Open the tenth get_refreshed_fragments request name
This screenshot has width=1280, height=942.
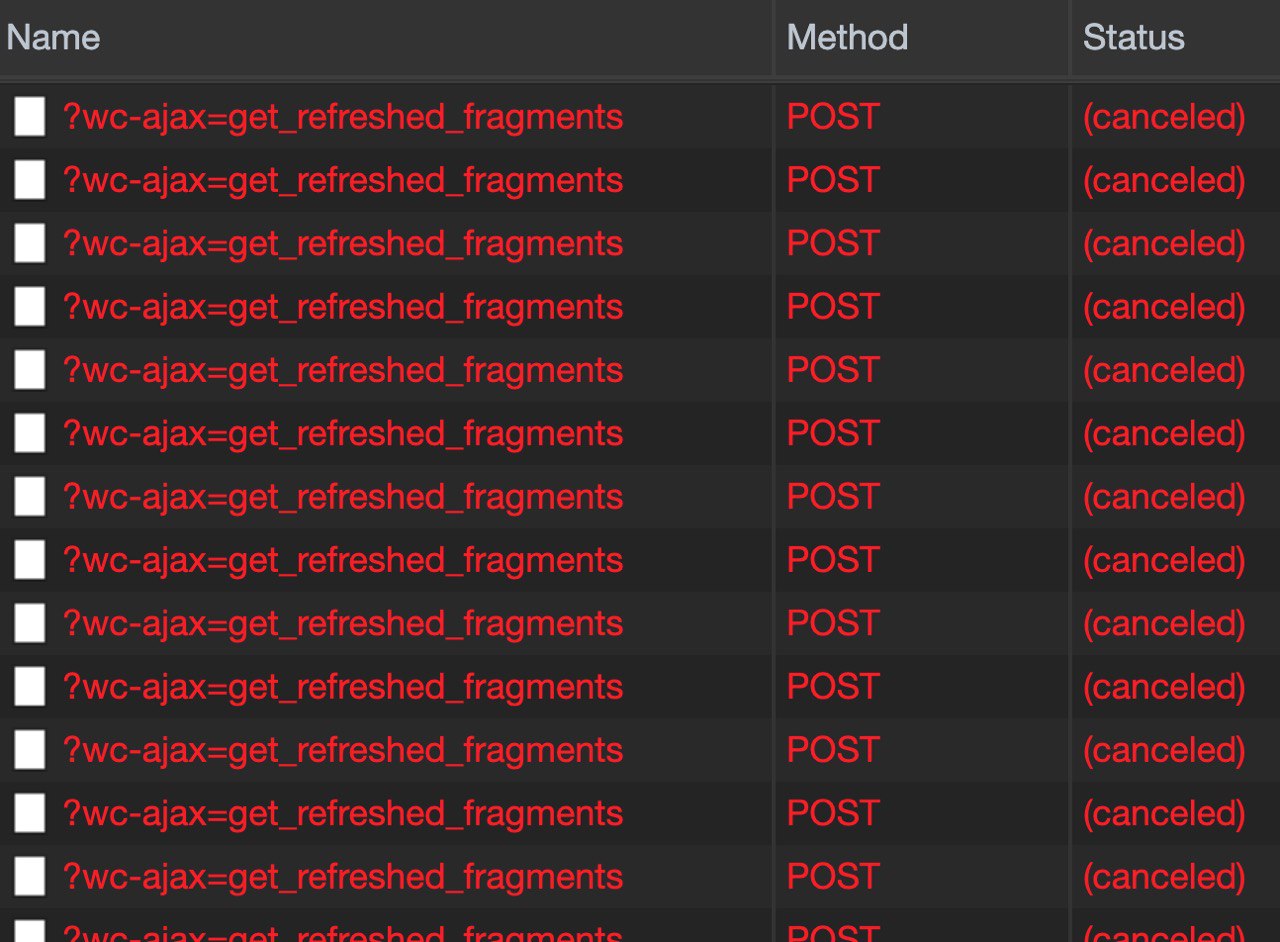coord(343,687)
